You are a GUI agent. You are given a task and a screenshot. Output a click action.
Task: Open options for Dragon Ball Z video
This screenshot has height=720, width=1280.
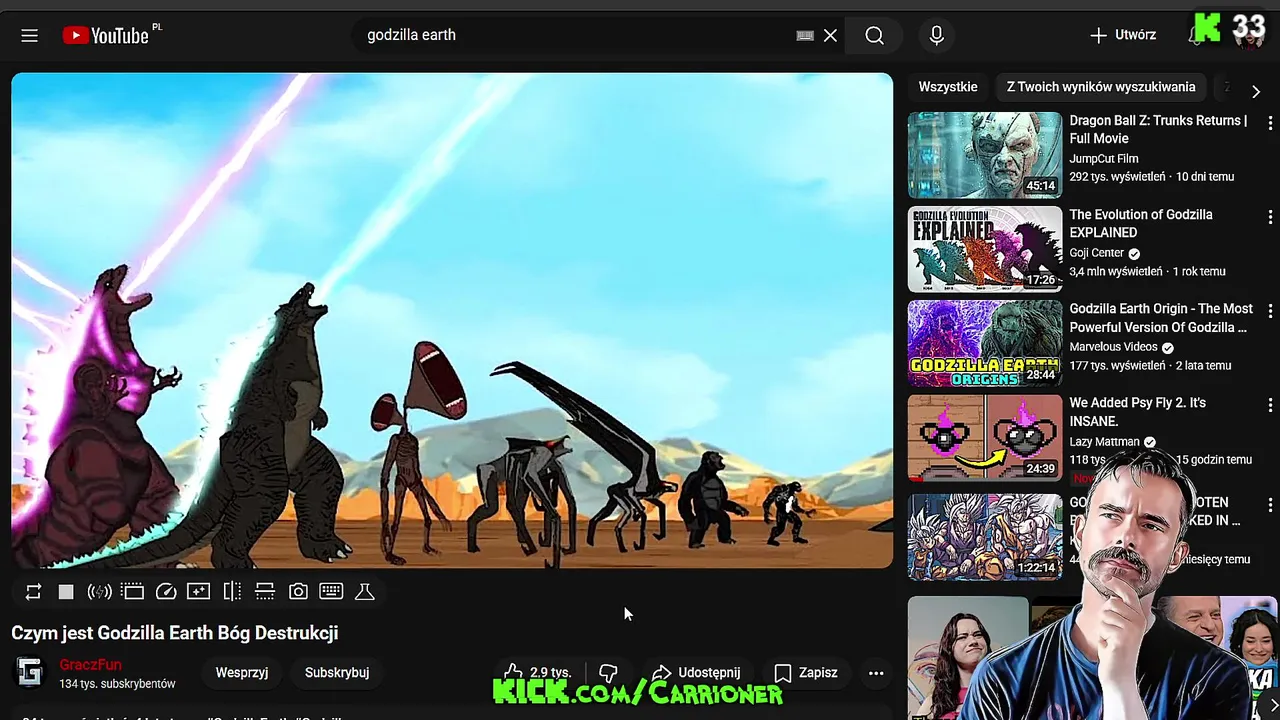[x=1270, y=123]
